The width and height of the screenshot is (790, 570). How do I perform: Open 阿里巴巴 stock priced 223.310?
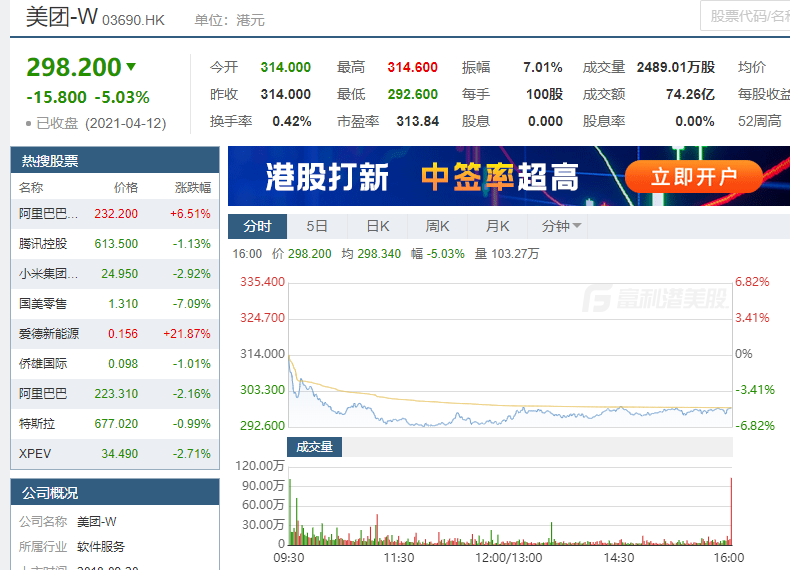[x=115, y=394]
